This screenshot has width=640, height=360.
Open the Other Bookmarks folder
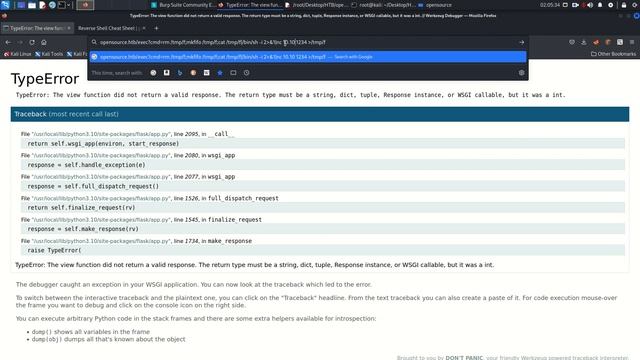[x=613, y=54]
